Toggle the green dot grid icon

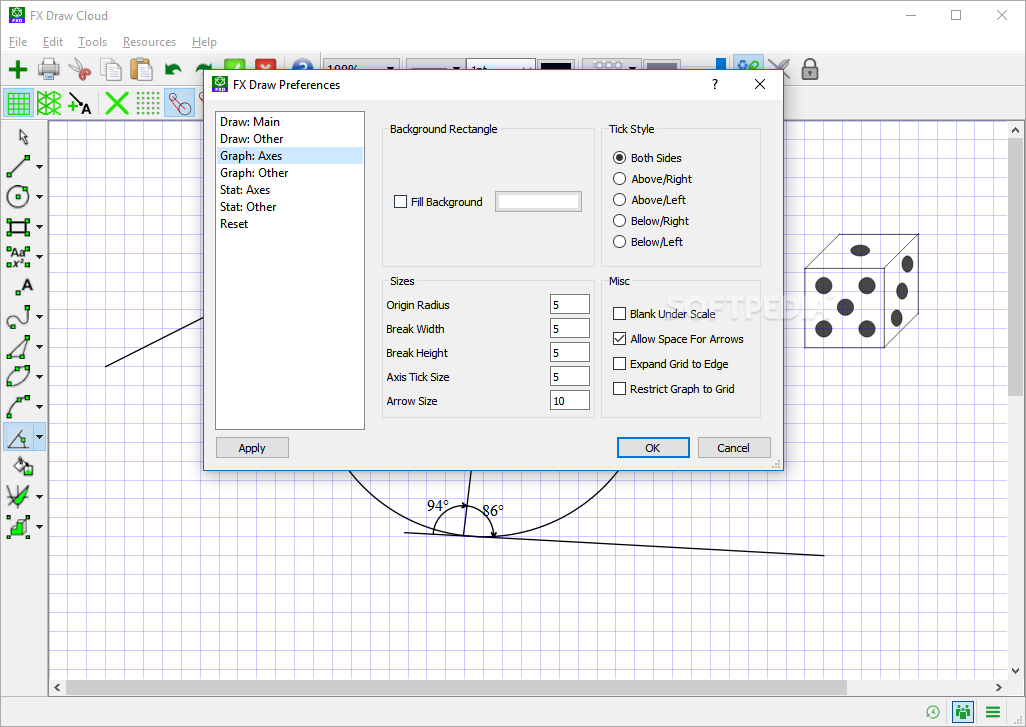coord(148,103)
